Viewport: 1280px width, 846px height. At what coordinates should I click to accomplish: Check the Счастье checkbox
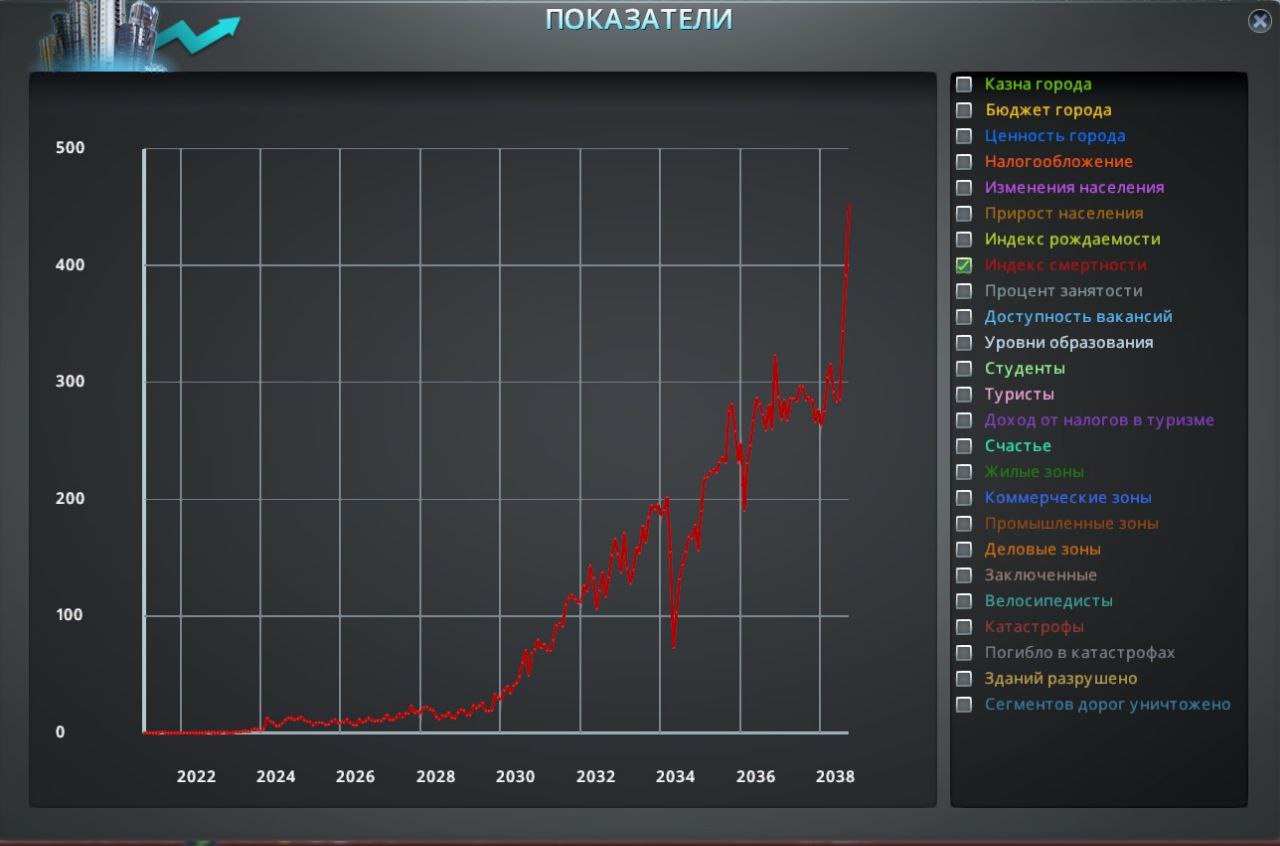[x=964, y=446]
